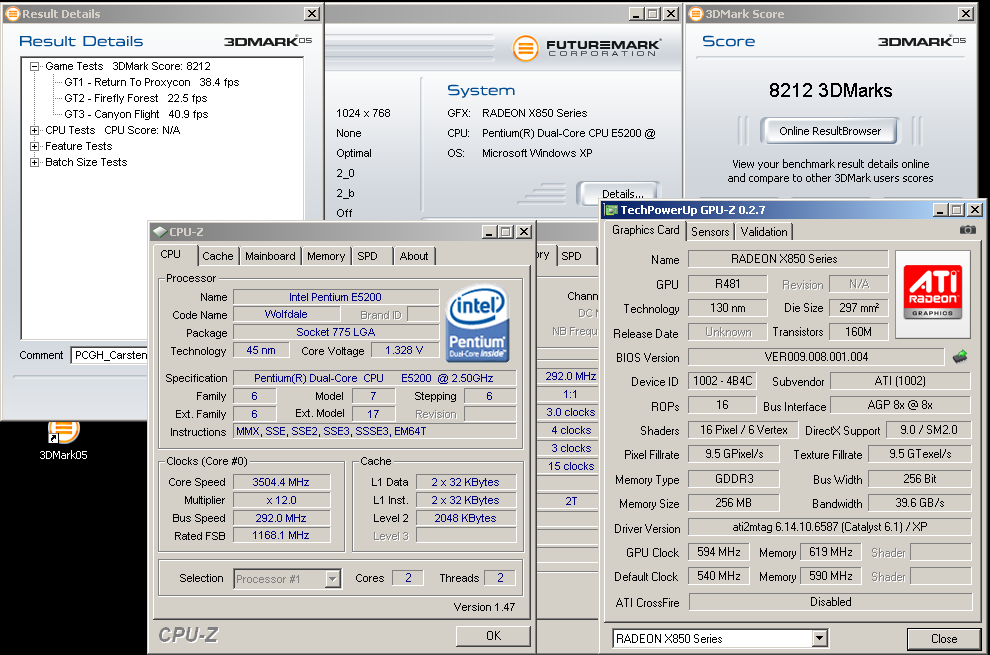This screenshot has height=655, width=990.
Task: Click the CPU-Z title bar icon
Action: [x=160, y=232]
